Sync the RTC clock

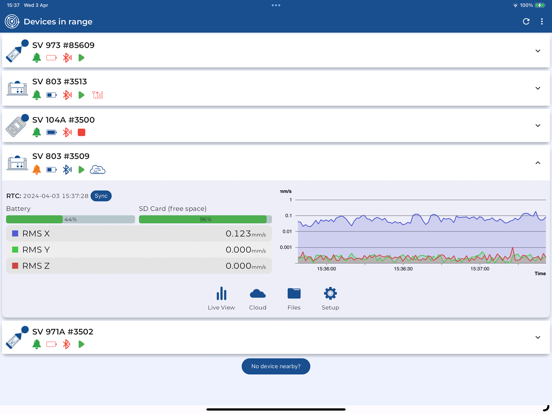click(101, 196)
